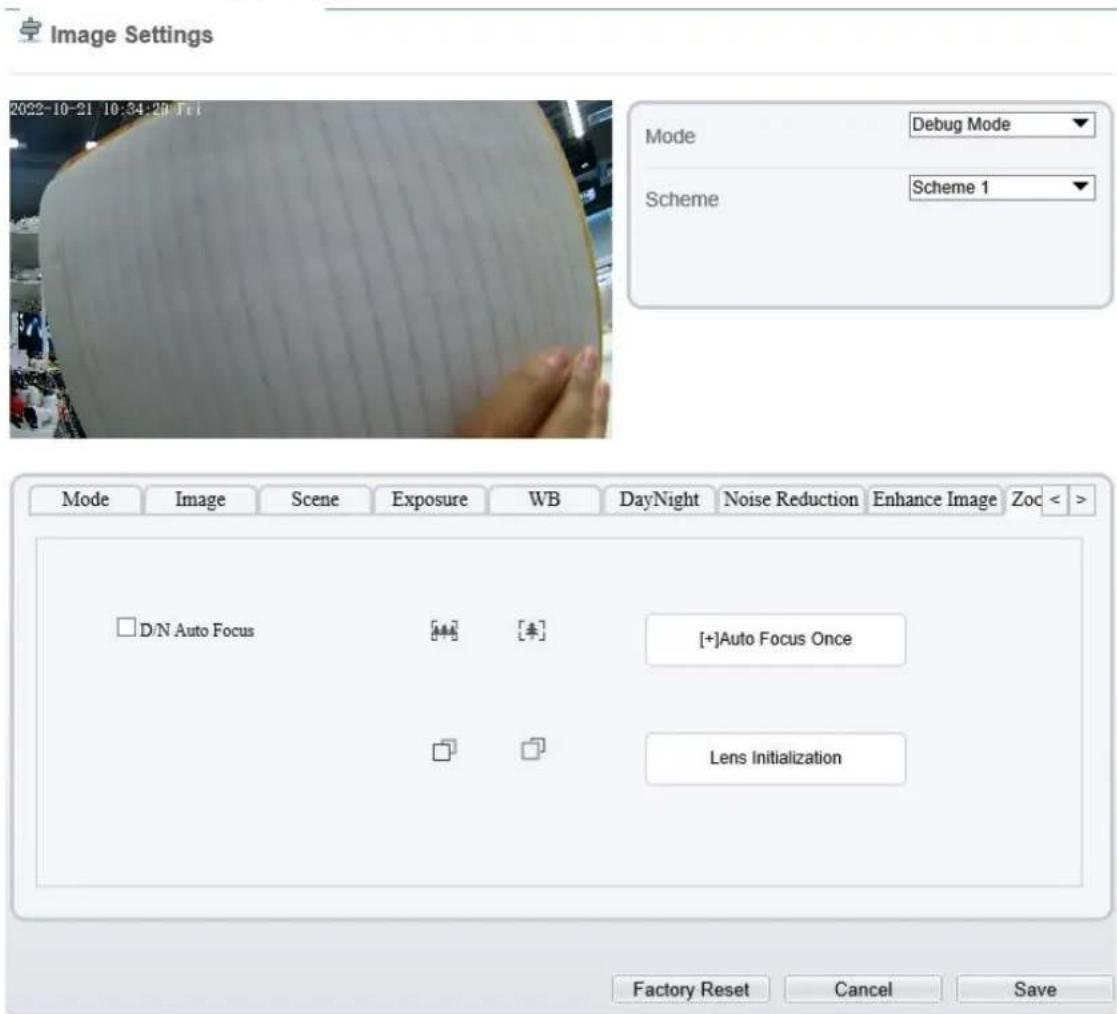Save the image settings

pos(1034,990)
